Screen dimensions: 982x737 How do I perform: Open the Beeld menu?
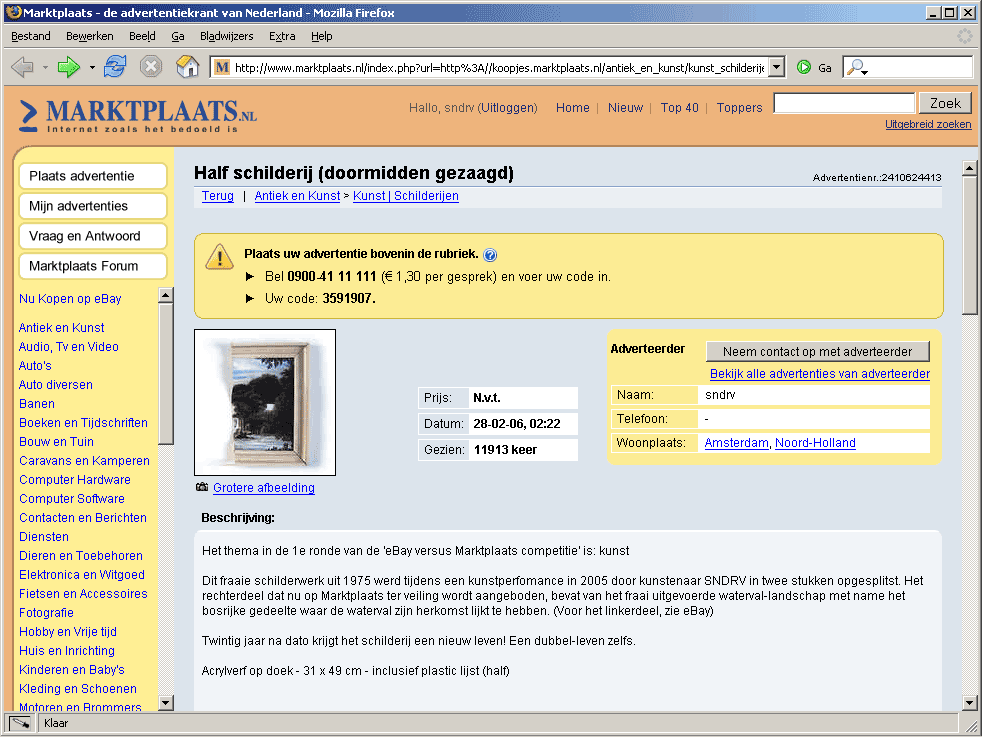(x=142, y=36)
